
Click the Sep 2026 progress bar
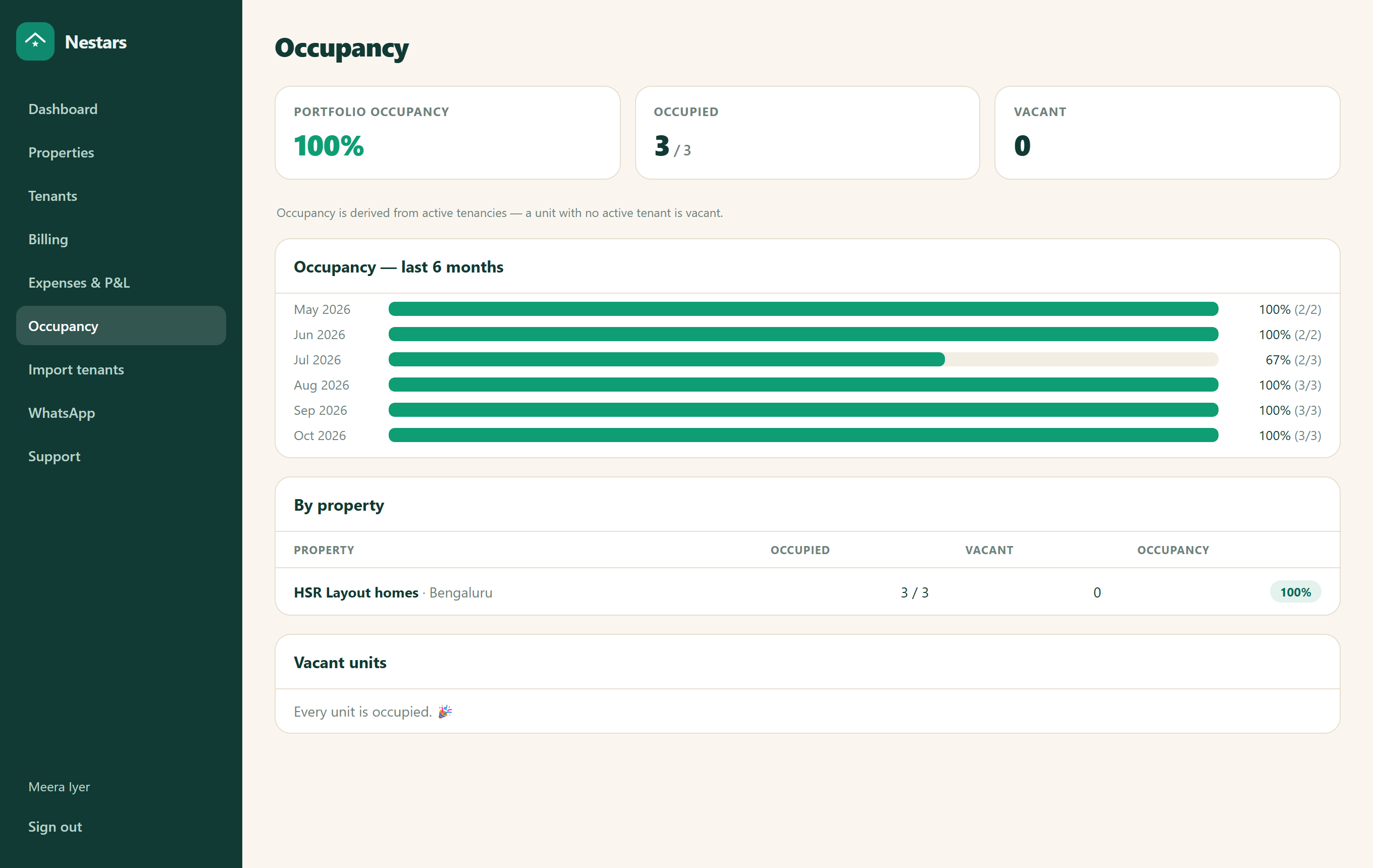click(804, 410)
